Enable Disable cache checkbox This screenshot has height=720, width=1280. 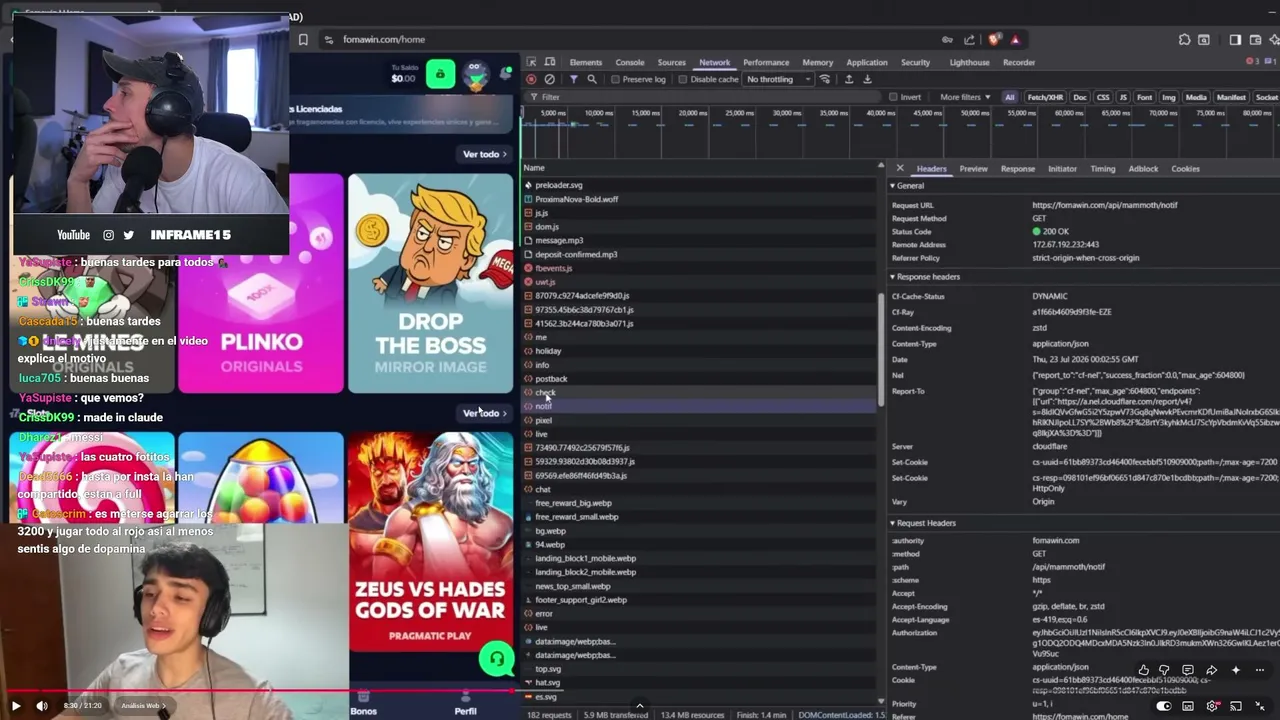point(683,79)
